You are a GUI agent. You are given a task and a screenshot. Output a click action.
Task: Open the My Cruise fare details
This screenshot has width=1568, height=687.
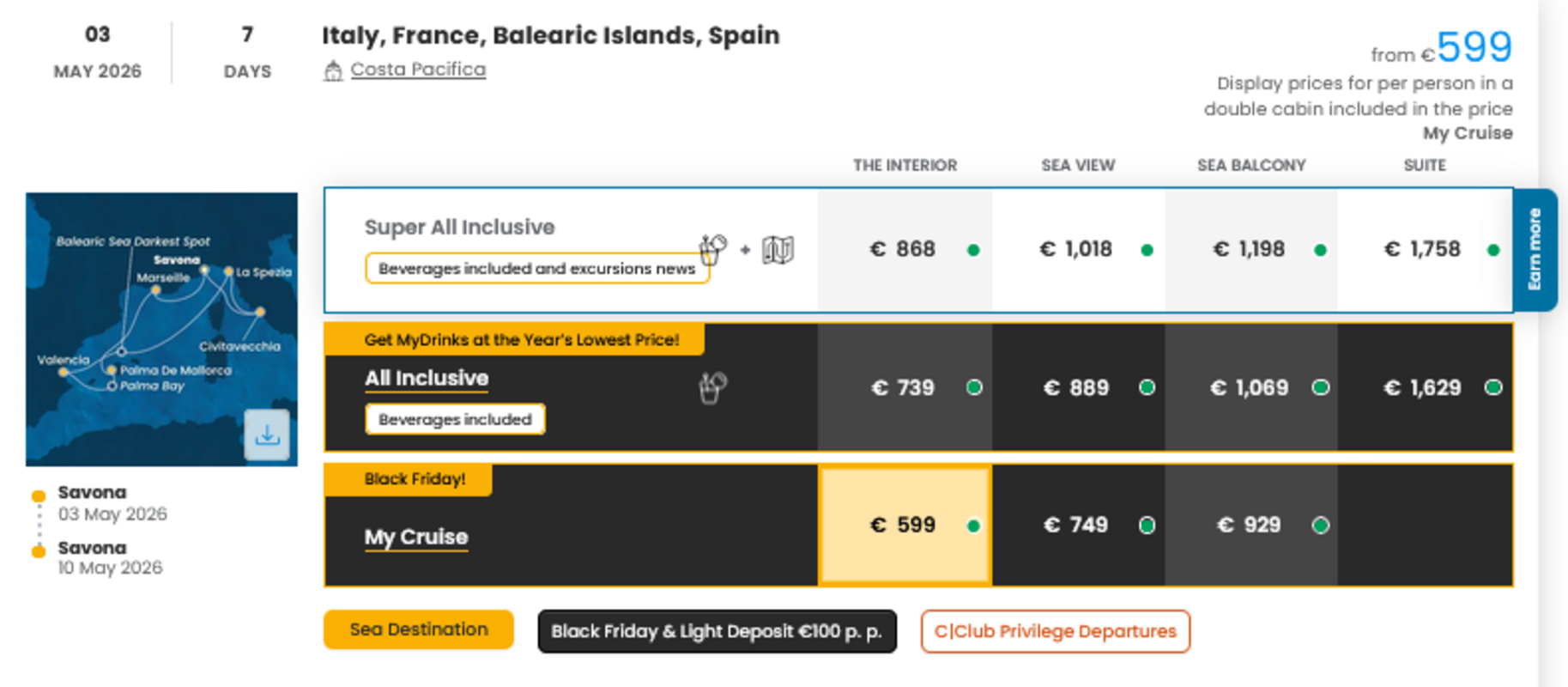(416, 537)
